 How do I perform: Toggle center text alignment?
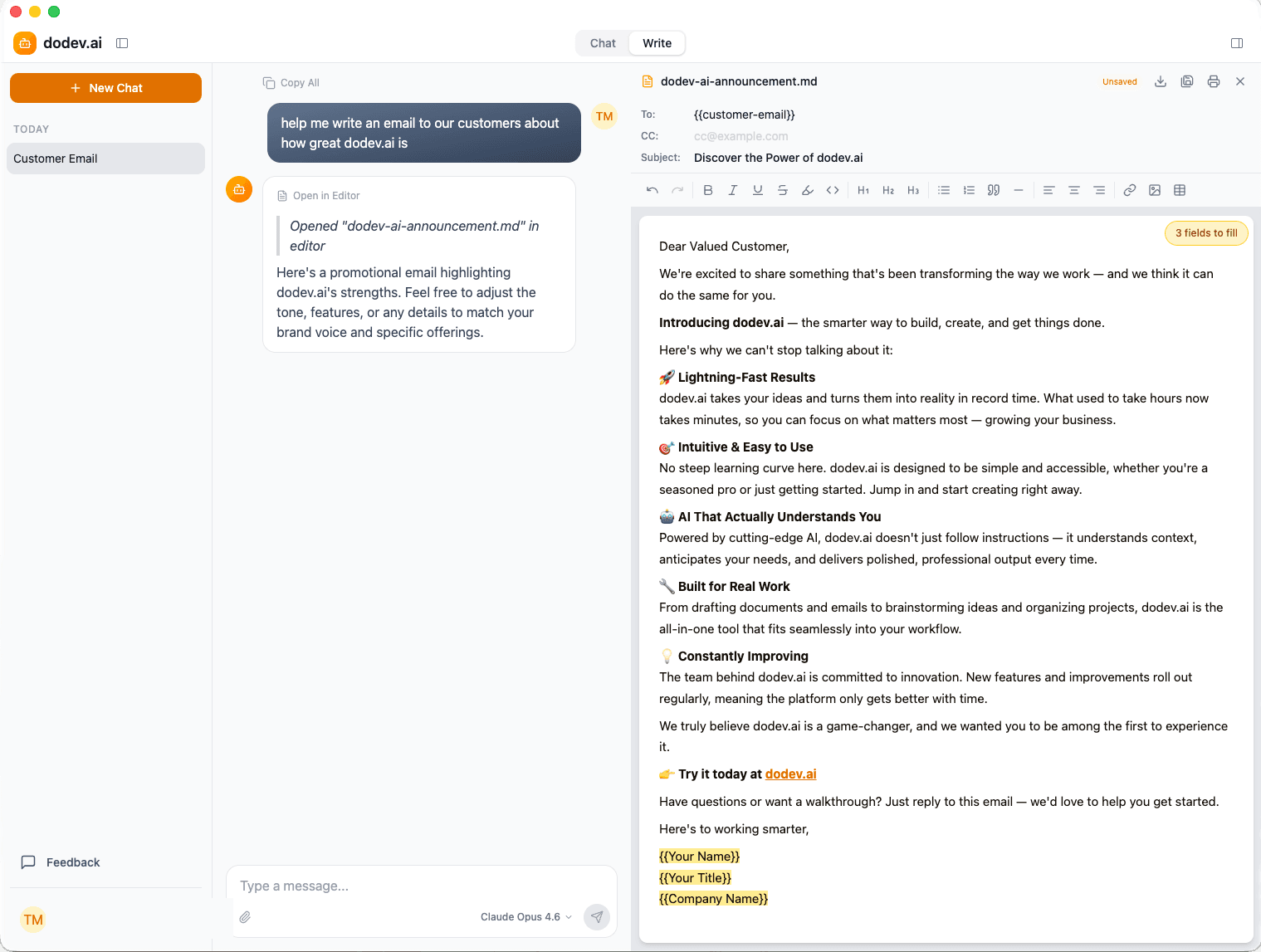[1074, 190]
